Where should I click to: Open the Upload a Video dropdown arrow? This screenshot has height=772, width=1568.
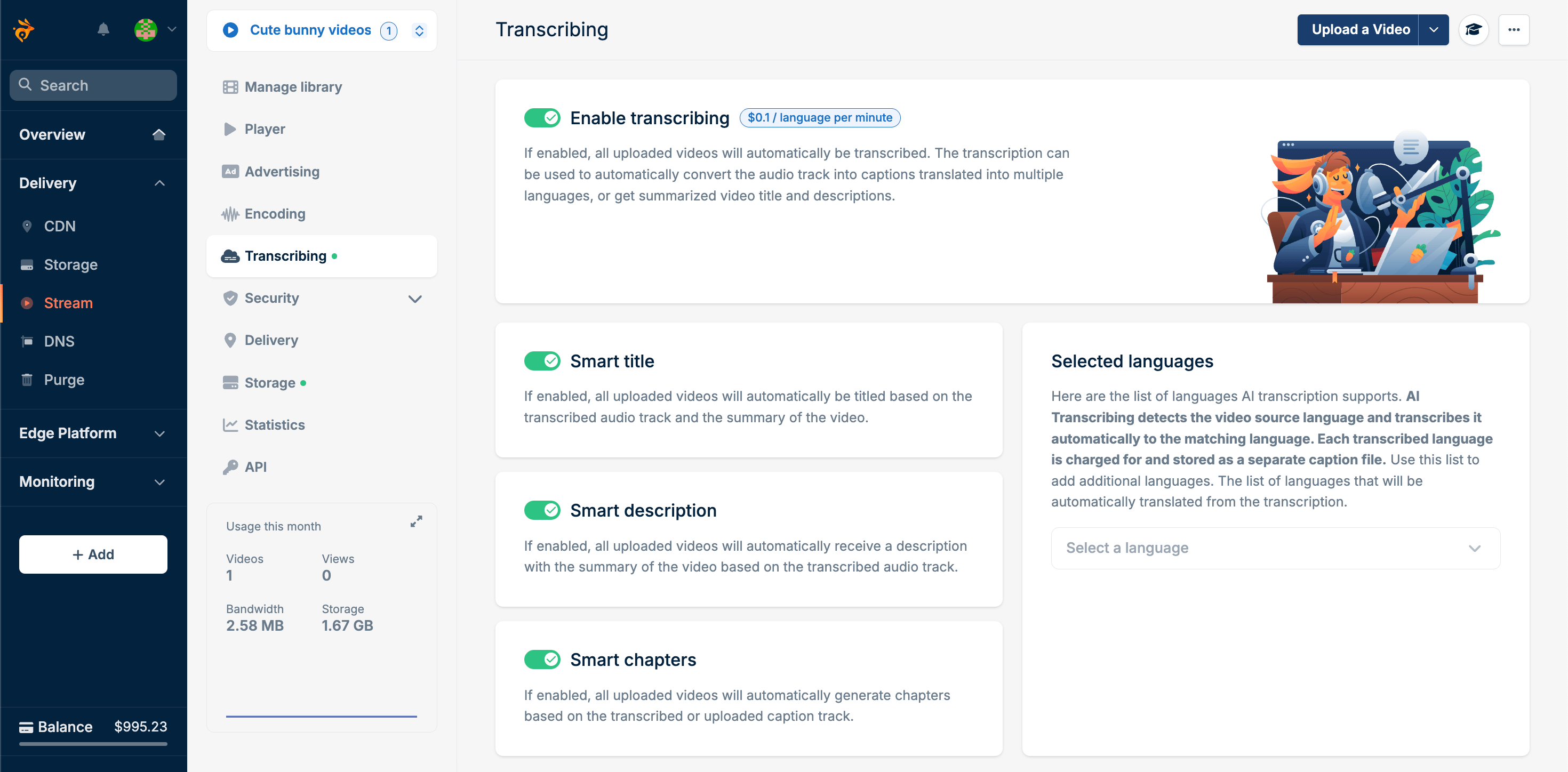pyautogui.click(x=1434, y=30)
